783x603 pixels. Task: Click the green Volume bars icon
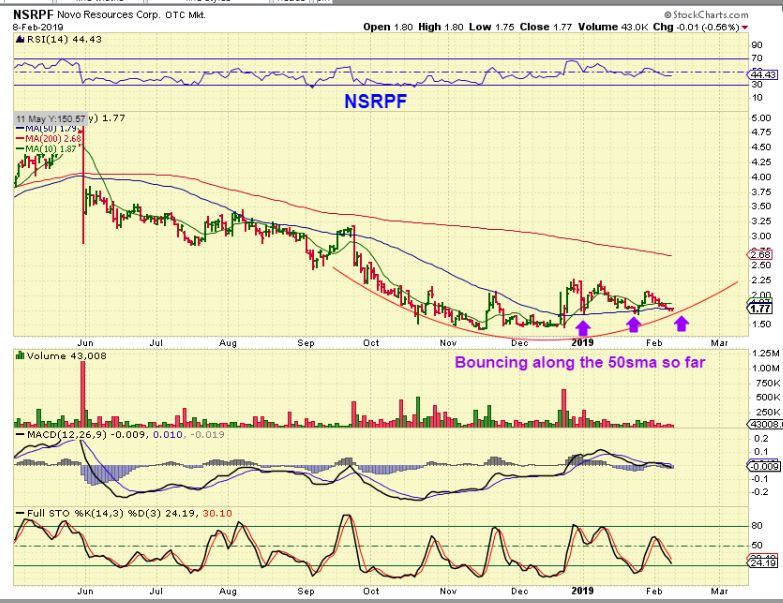pos(20,355)
